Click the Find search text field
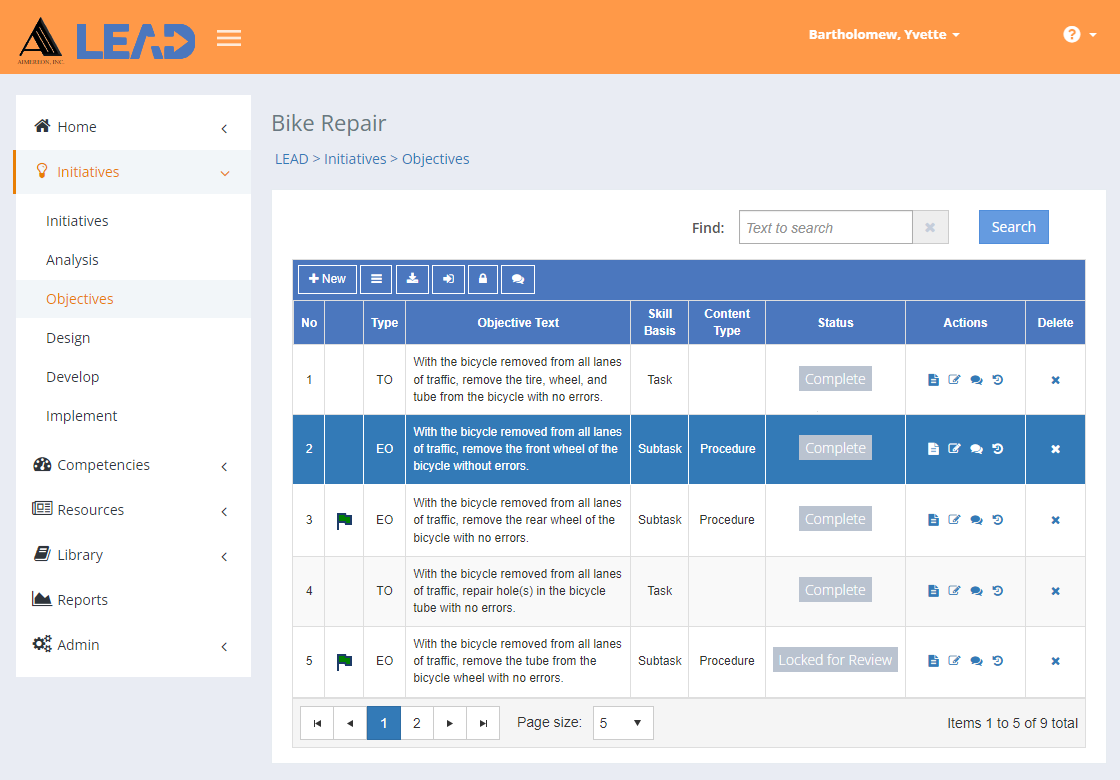1120x780 pixels. [825, 227]
